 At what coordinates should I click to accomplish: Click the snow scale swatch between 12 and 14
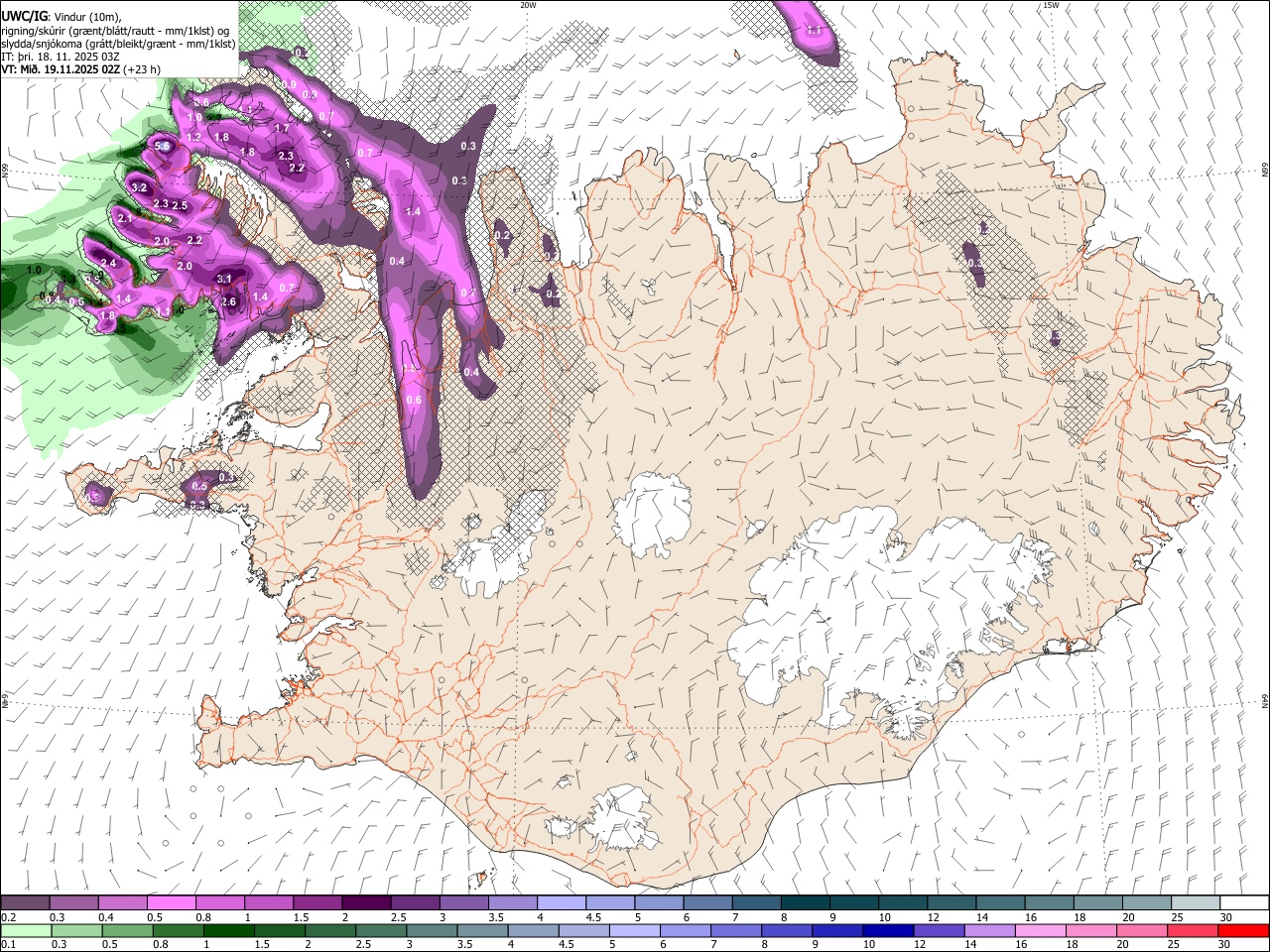(951, 902)
